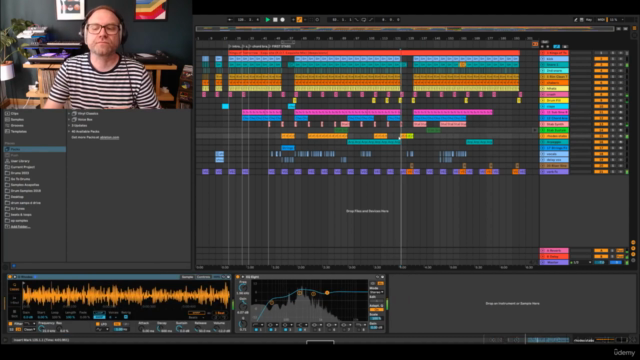The height and width of the screenshot is (360, 640).
Task: Select the FIRST STABS locator marker
Action: click(281, 47)
